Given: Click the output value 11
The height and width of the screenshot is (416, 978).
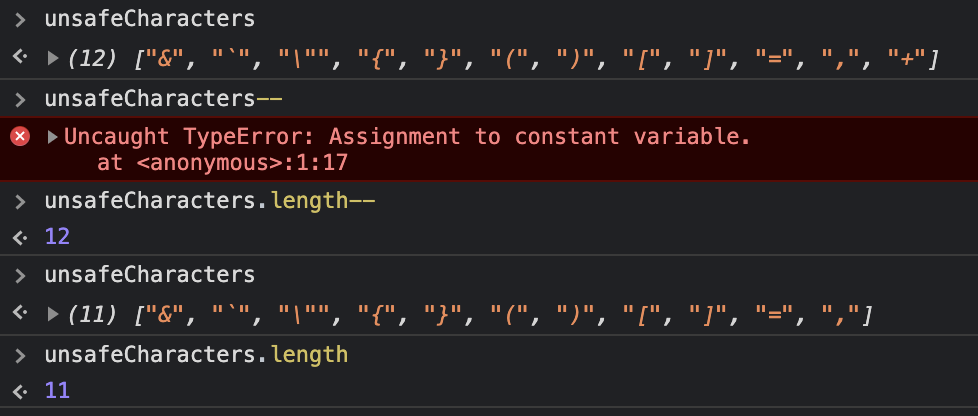Looking at the screenshot, I should [57, 391].
